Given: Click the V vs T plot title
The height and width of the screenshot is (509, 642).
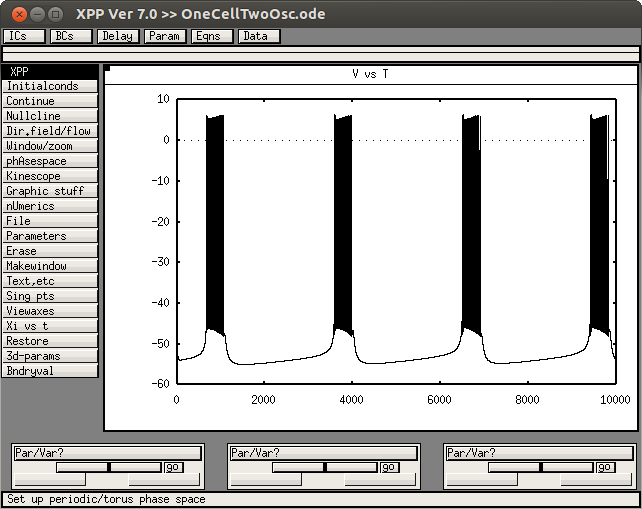Looking at the screenshot, I should (x=370, y=74).
